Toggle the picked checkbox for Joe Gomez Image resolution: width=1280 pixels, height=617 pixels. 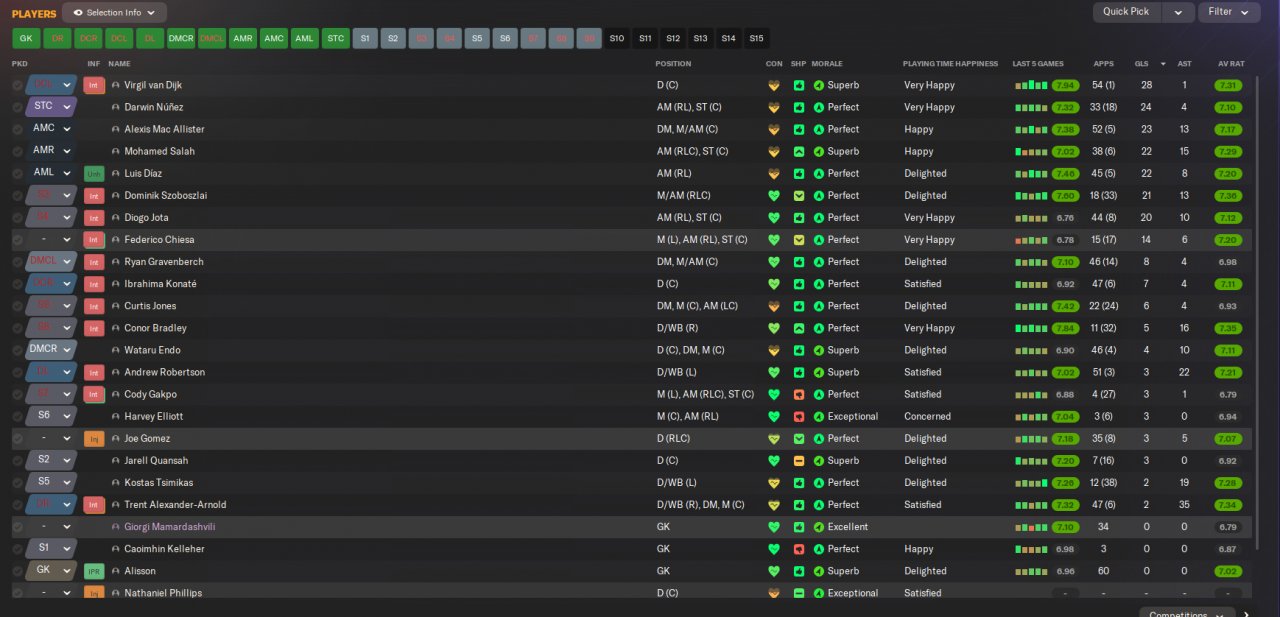pyautogui.click(x=17, y=438)
